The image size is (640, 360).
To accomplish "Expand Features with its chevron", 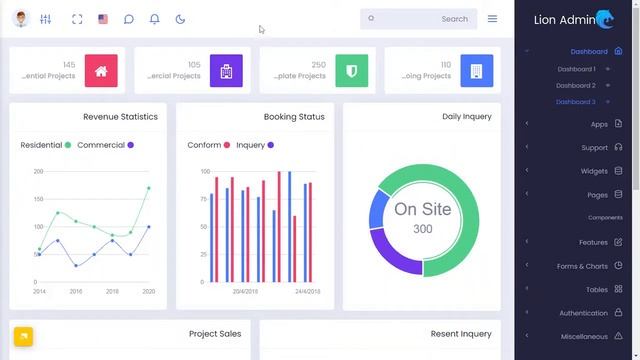I will point(527,241).
